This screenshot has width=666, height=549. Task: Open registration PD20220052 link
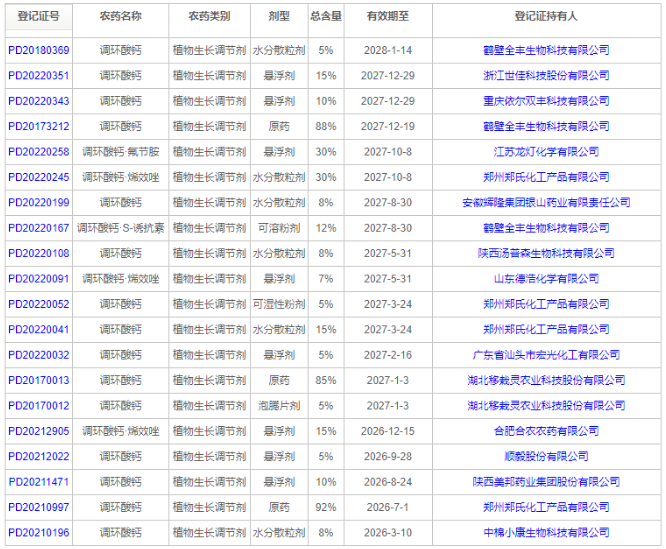pyautogui.click(x=39, y=304)
